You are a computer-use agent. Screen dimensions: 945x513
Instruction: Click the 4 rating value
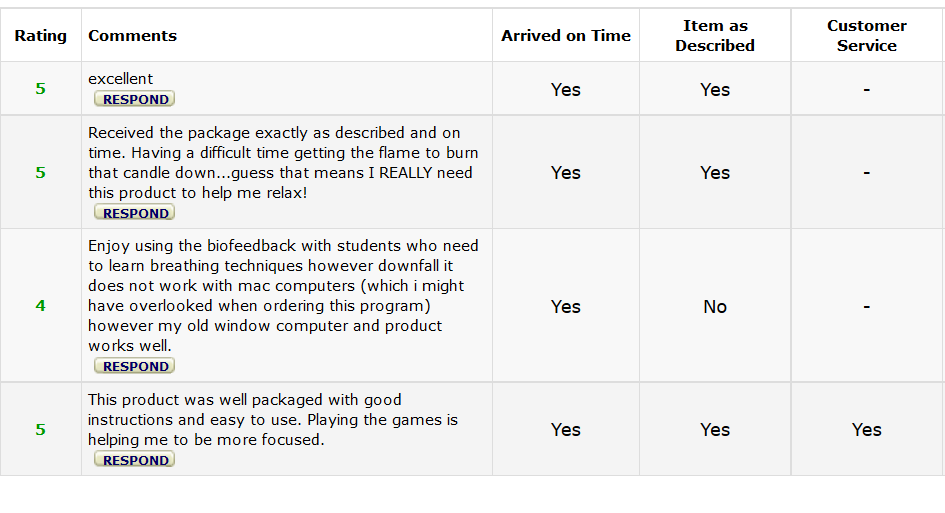[41, 306]
